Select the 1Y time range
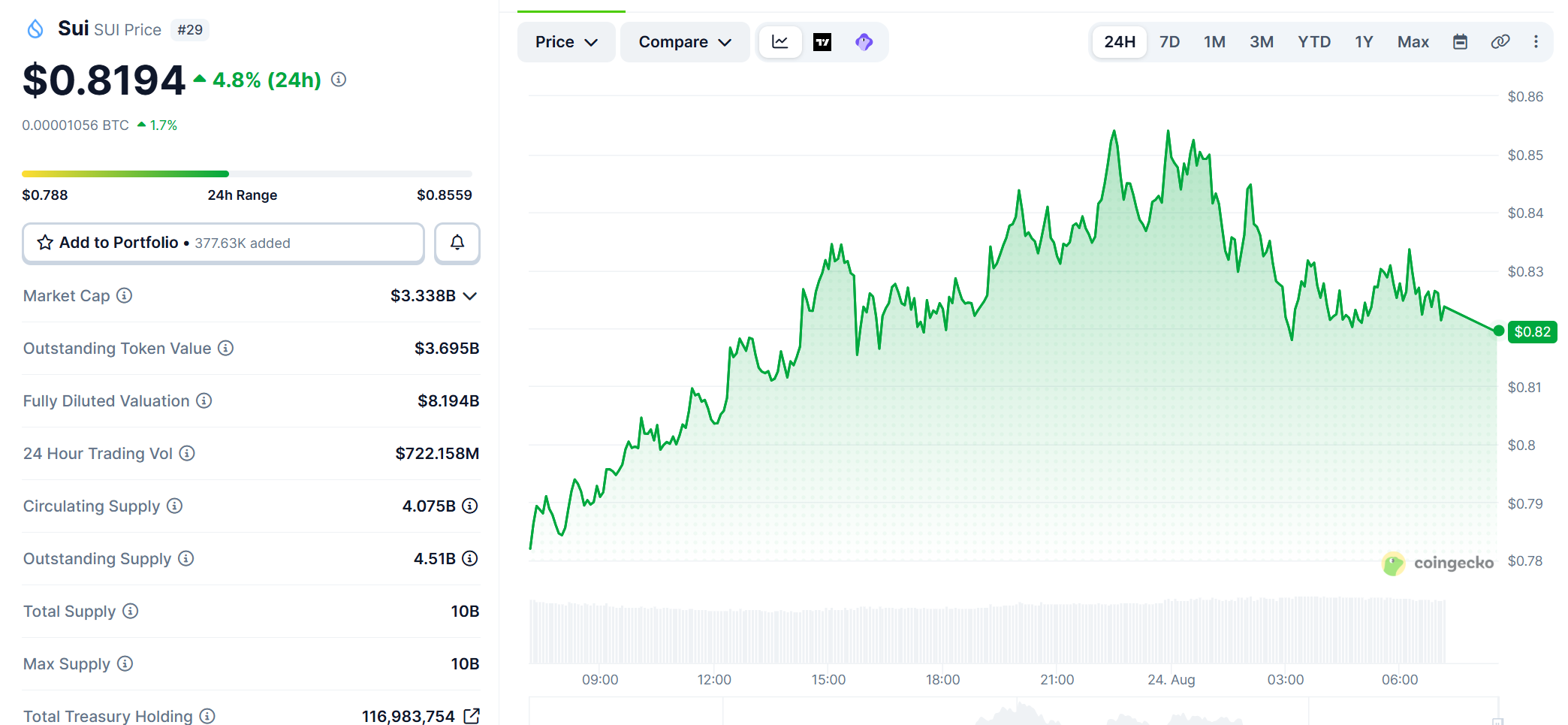This screenshot has width=1568, height=725. pyautogui.click(x=1364, y=42)
